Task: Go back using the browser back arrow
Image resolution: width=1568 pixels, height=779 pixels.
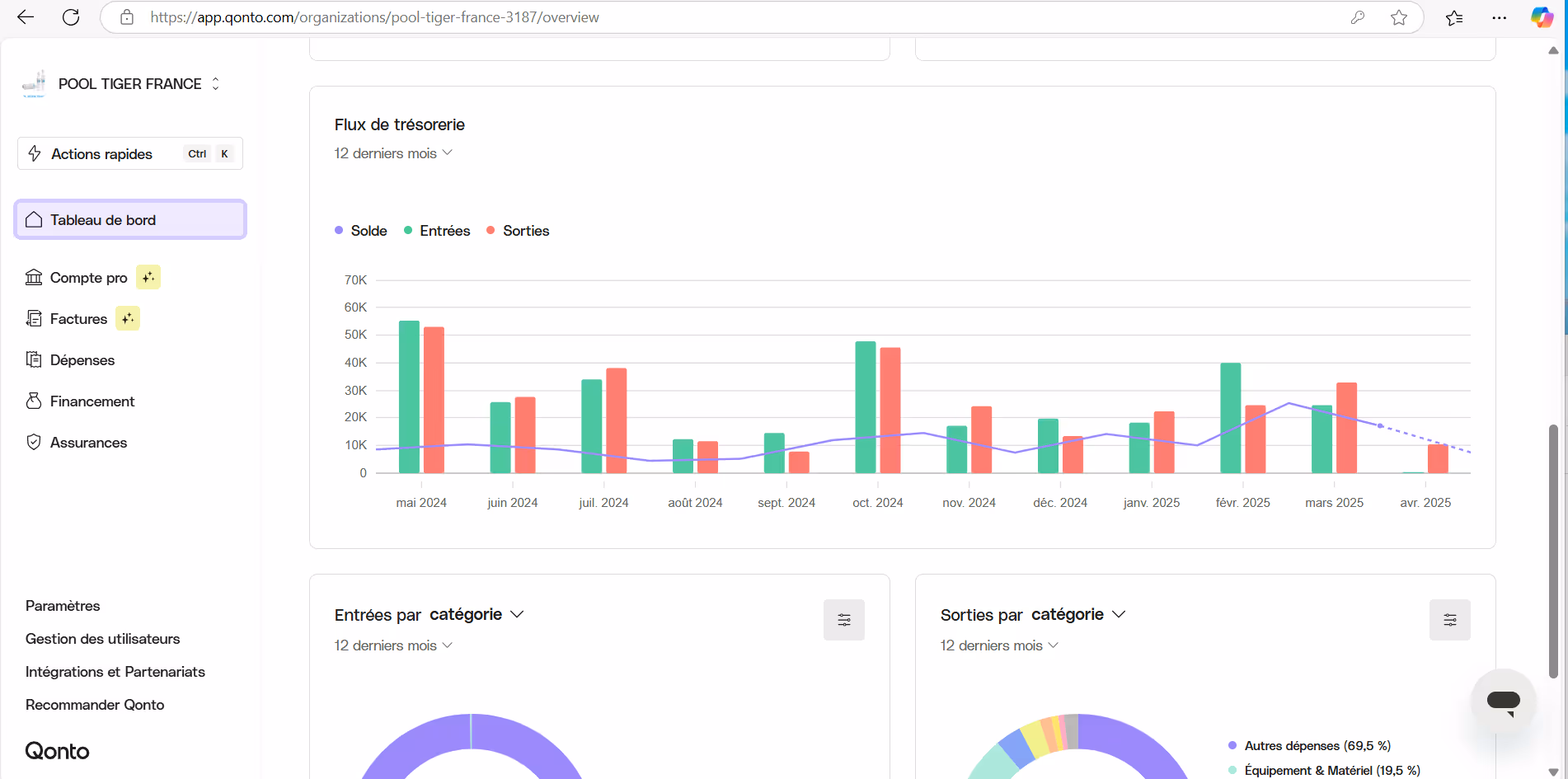Action: (26, 17)
